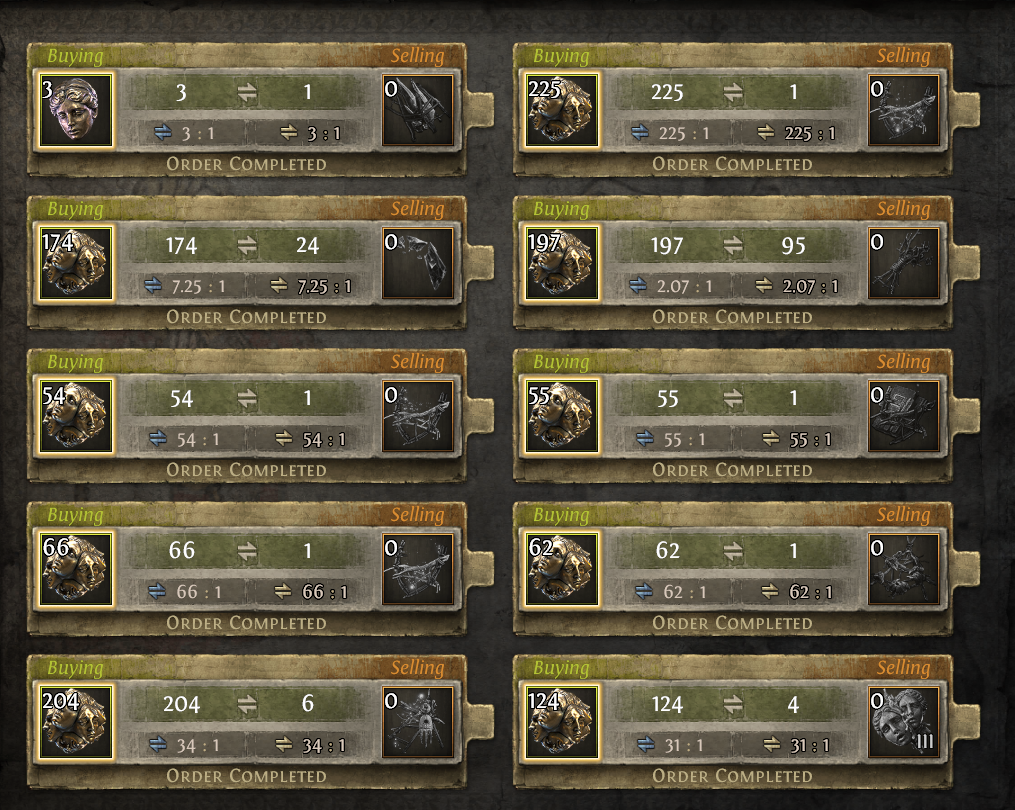Viewport: 1015px width, 810px height.
Task: Select the selling item in the 204-for-6 order
Action: click(x=418, y=722)
